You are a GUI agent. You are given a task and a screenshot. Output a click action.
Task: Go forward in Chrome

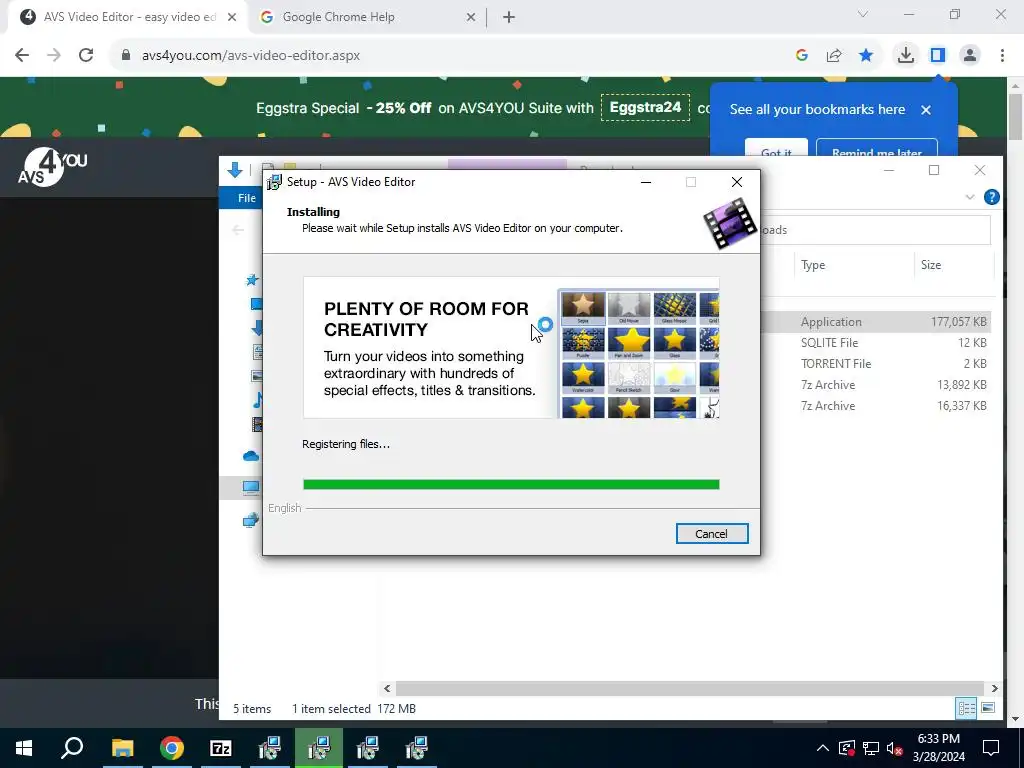pyautogui.click(x=54, y=56)
